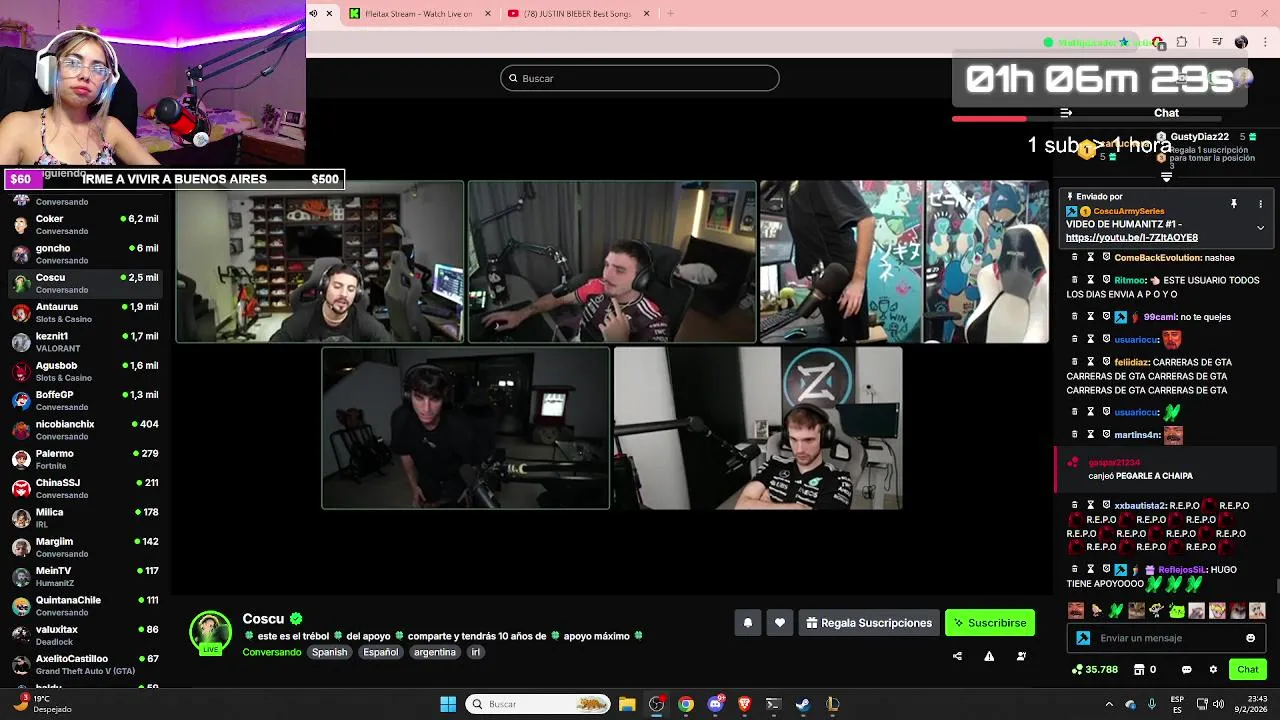Open AxelitoCastilleo channel in sidebar
This screenshot has width=1280, height=720.
(86, 664)
